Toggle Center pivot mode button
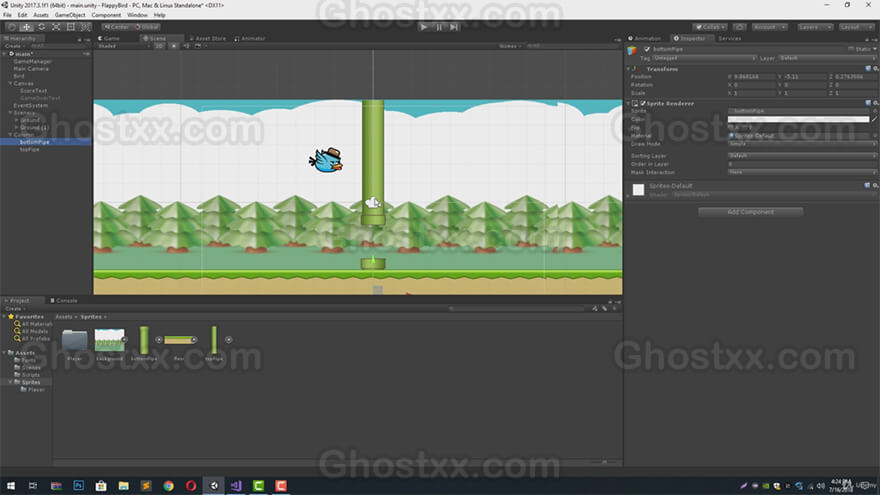 pos(116,27)
